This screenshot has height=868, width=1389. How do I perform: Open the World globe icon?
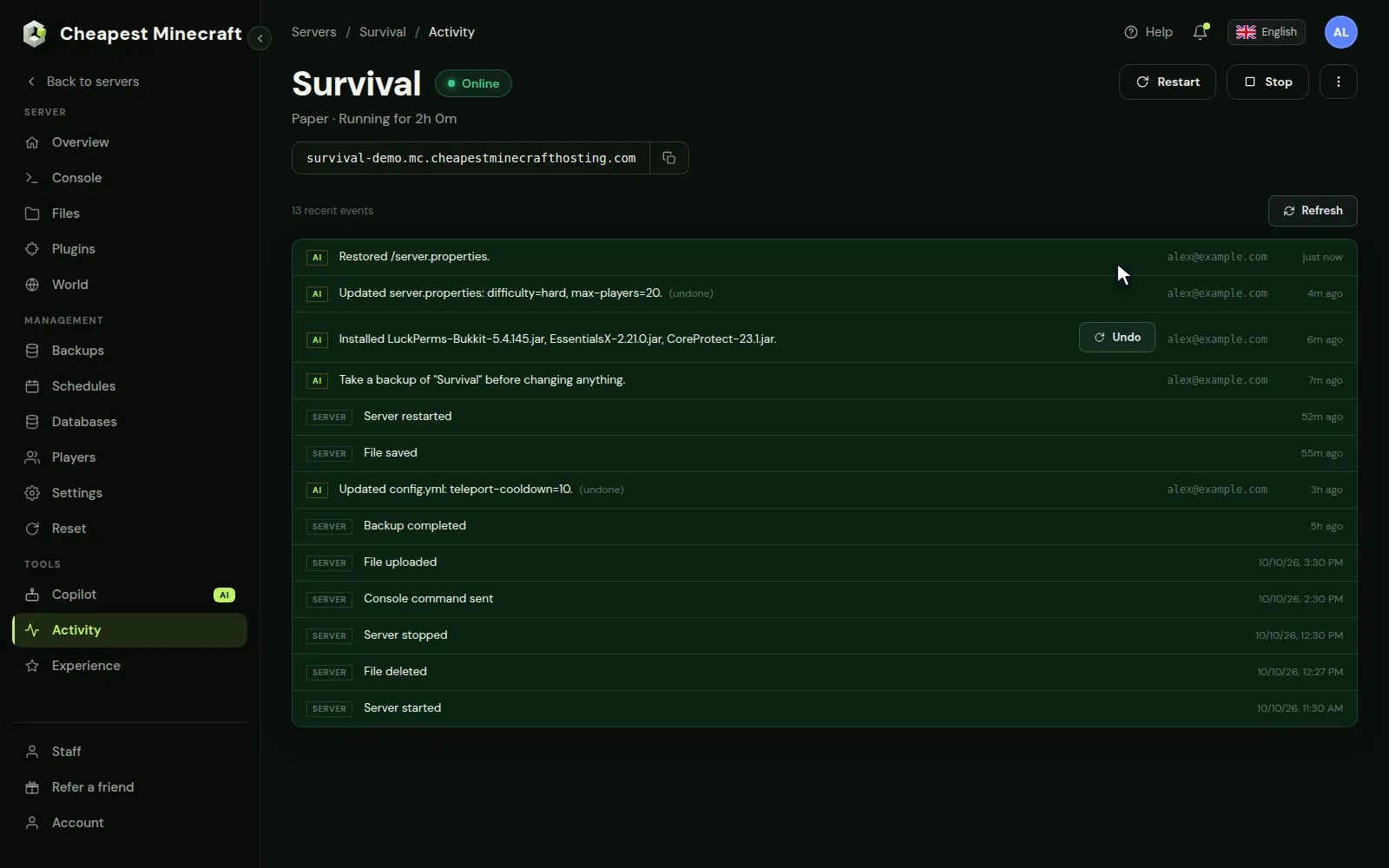pyautogui.click(x=32, y=285)
